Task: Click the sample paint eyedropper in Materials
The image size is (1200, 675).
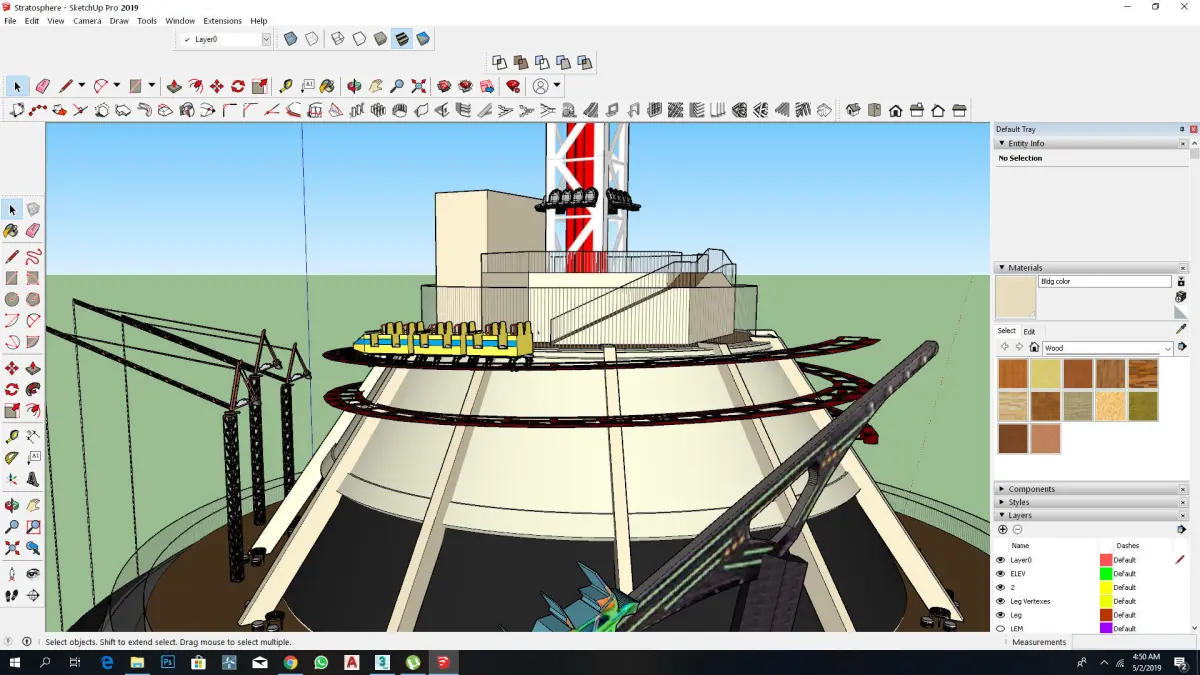Action: (x=1181, y=328)
